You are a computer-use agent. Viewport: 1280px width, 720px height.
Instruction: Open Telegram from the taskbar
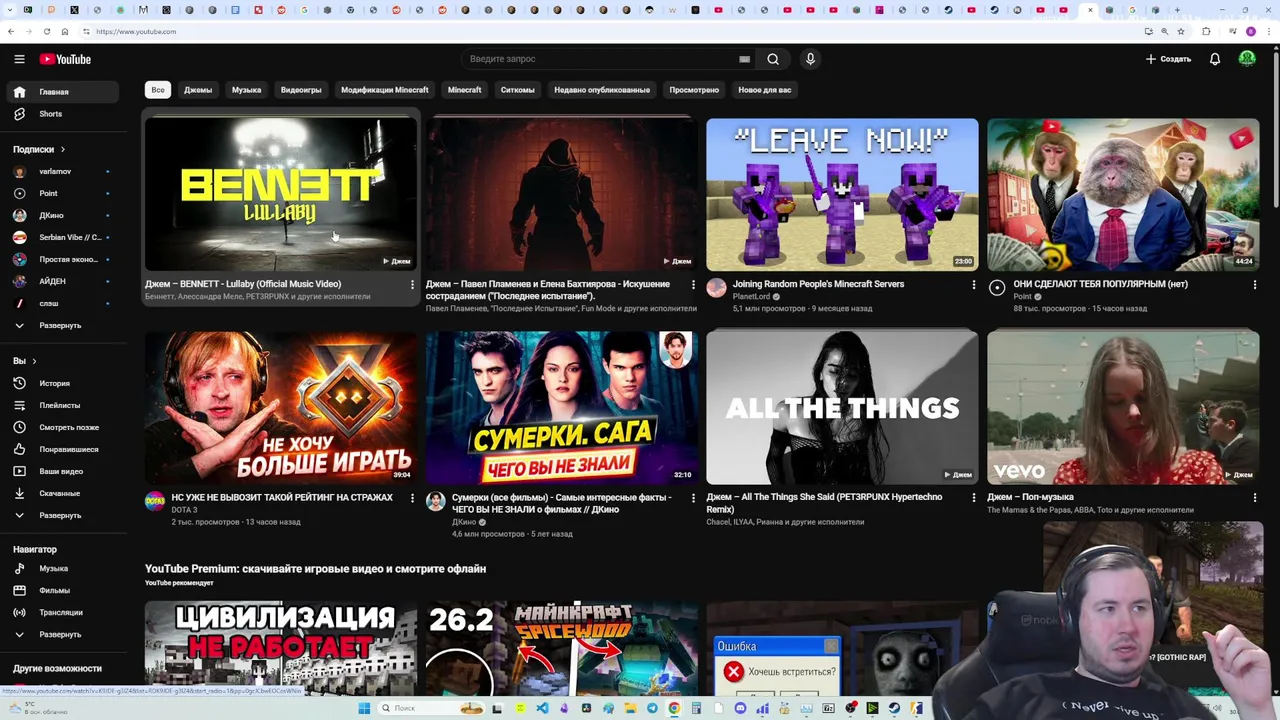[652, 708]
